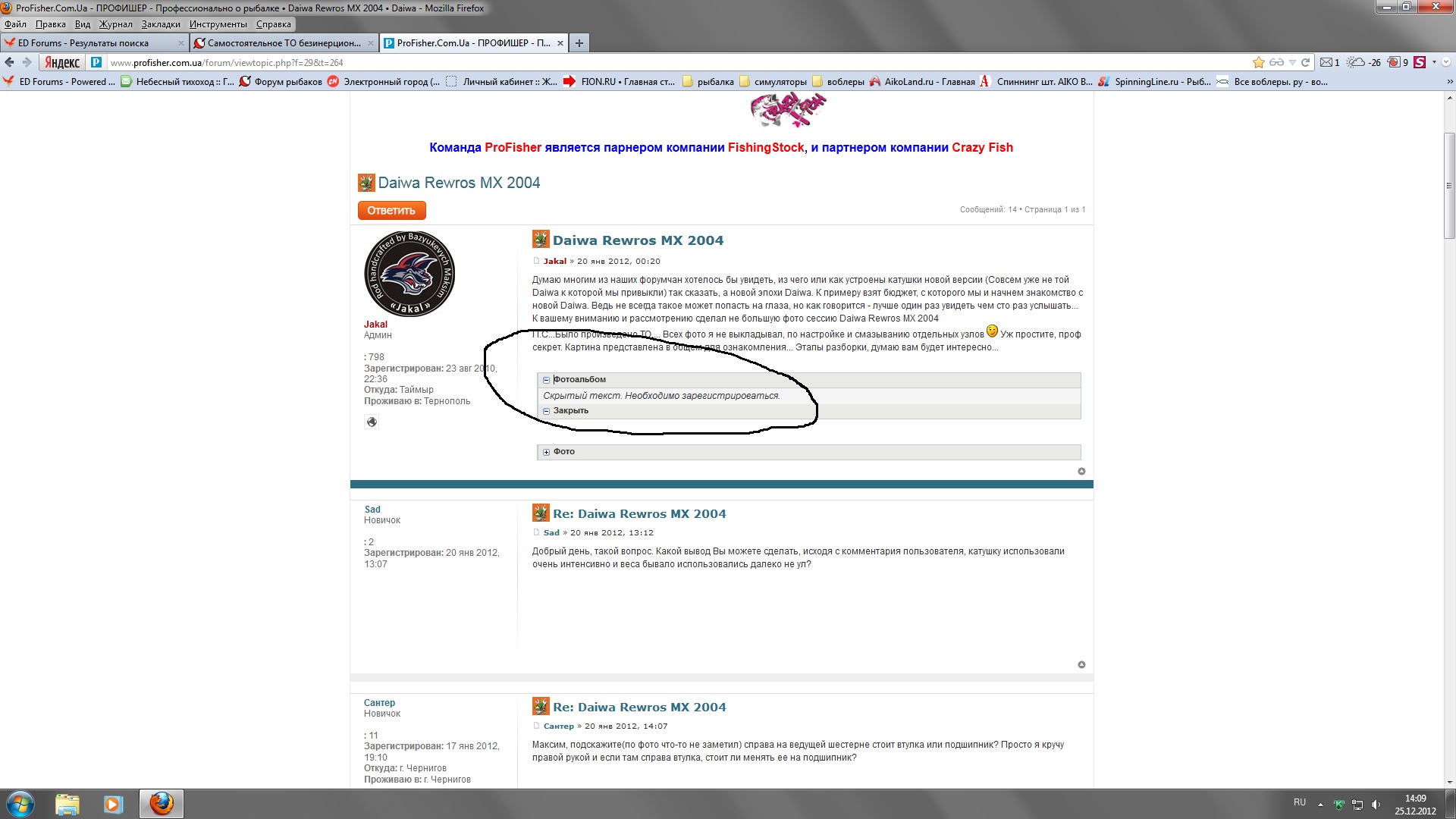The width and height of the screenshot is (1456, 819).
Task: Expand the bookmarks toolbar overflow chevron
Action: (1449, 82)
